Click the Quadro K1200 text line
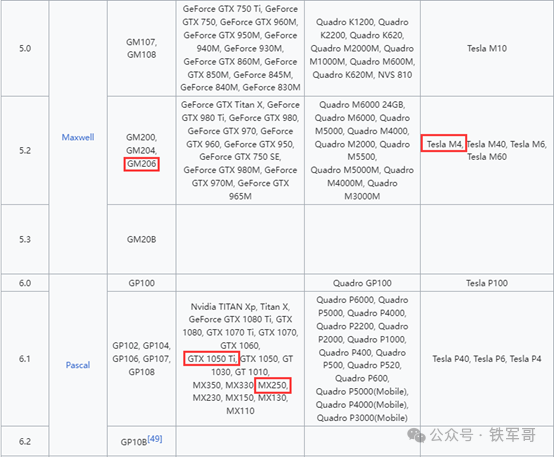The height and width of the screenshot is (457, 554). [x=362, y=22]
